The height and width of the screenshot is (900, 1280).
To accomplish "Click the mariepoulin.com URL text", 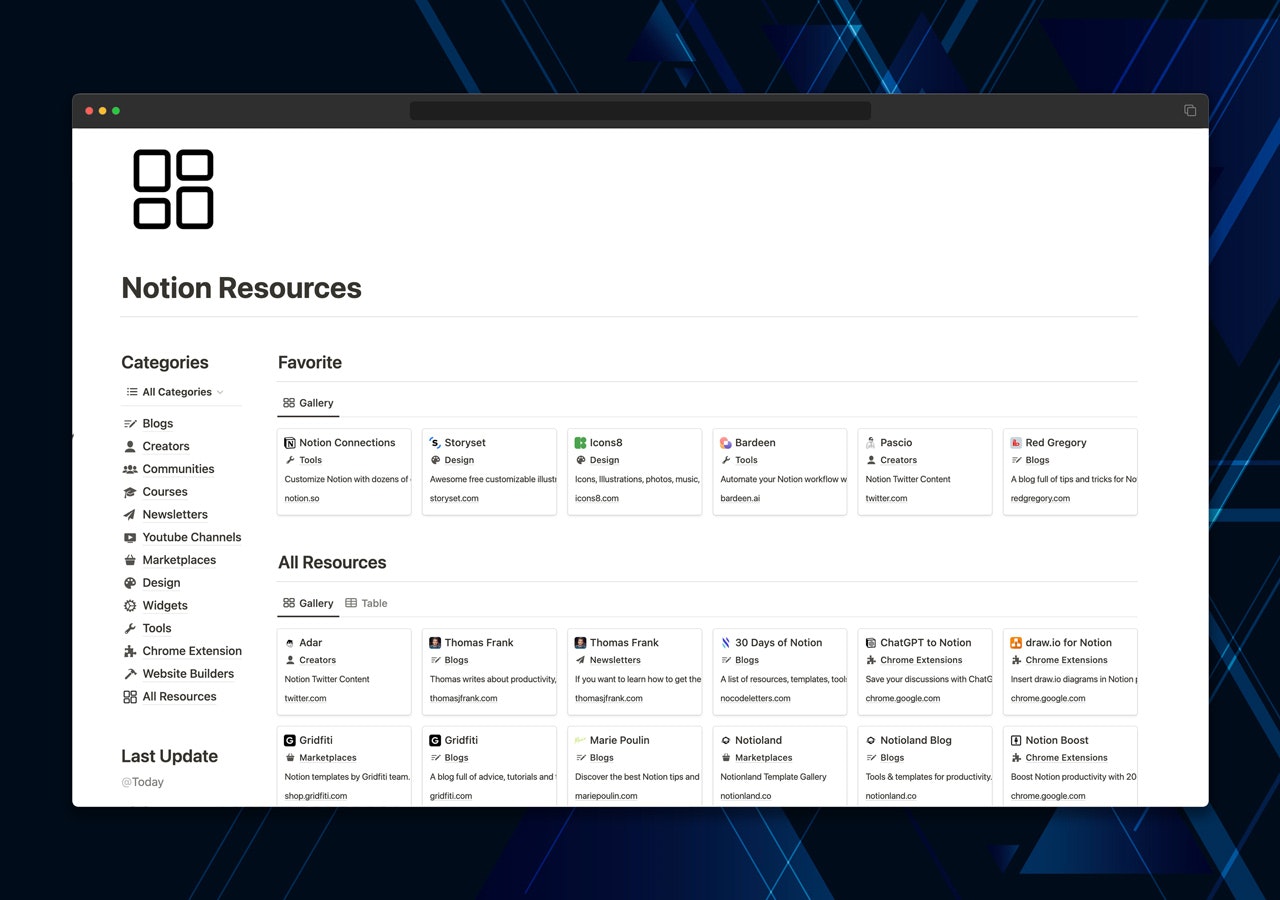I will click(x=606, y=796).
